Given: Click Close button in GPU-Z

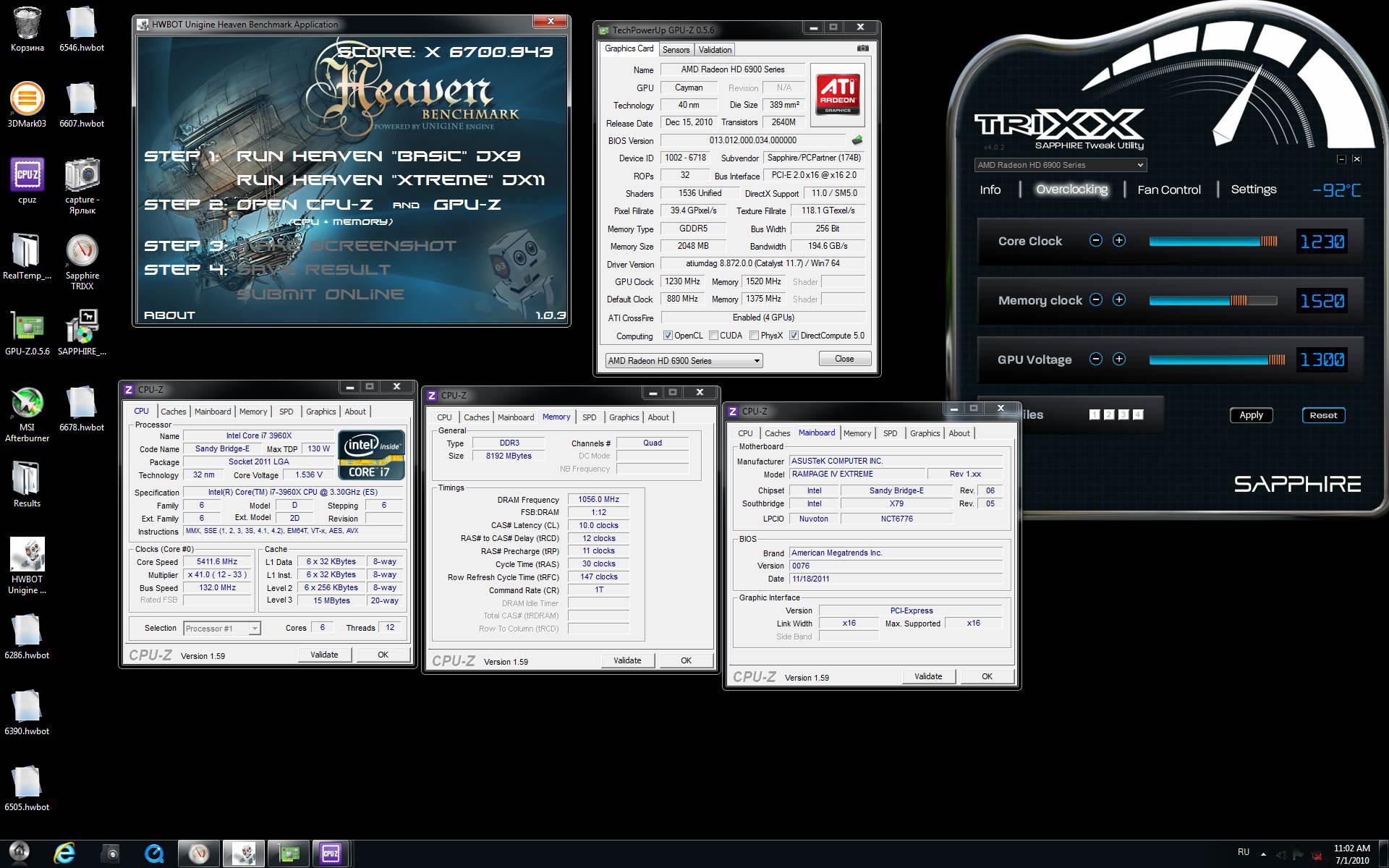Looking at the screenshot, I should click(x=844, y=359).
